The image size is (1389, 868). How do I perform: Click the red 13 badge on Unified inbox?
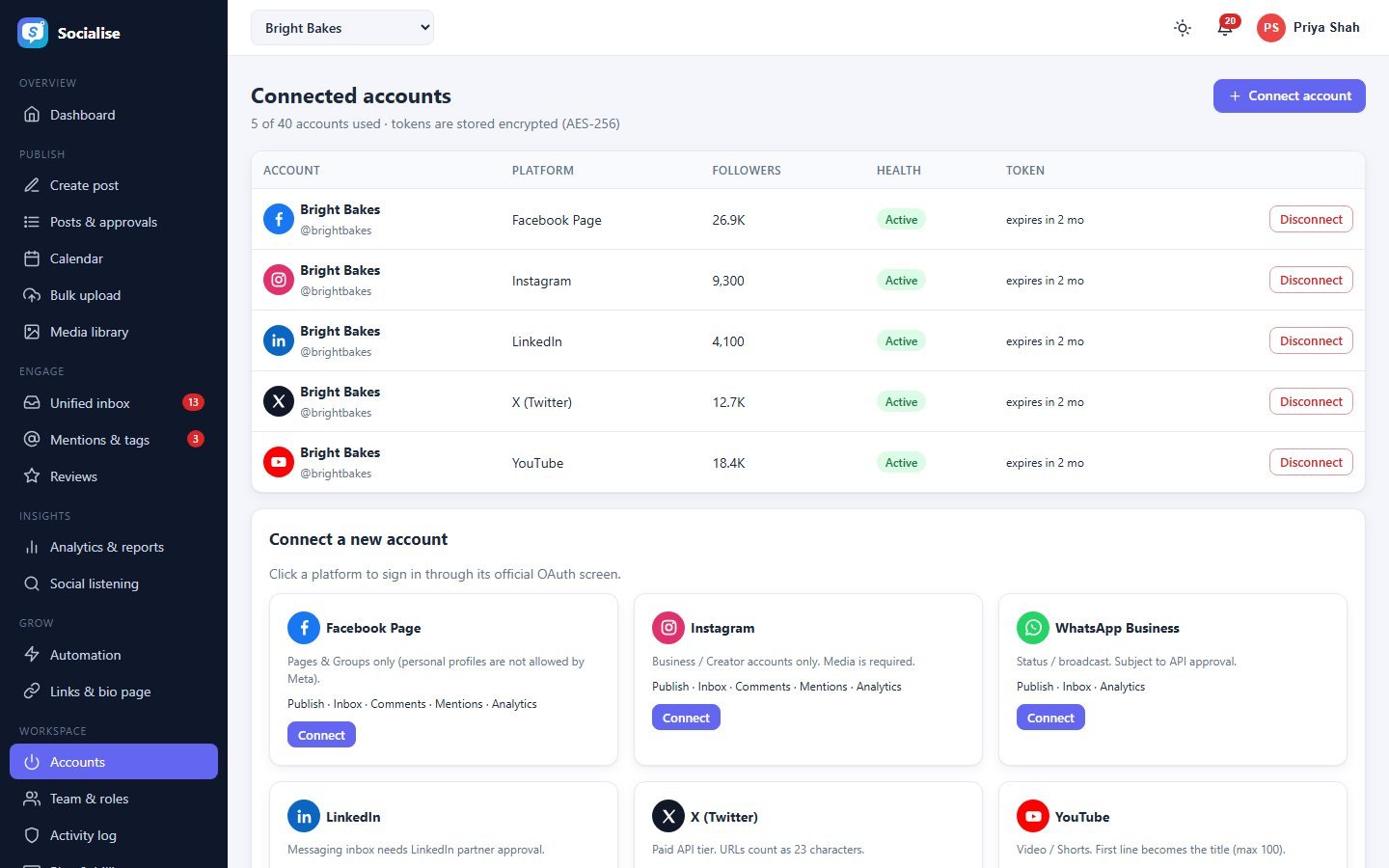pyautogui.click(x=193, y=402)
